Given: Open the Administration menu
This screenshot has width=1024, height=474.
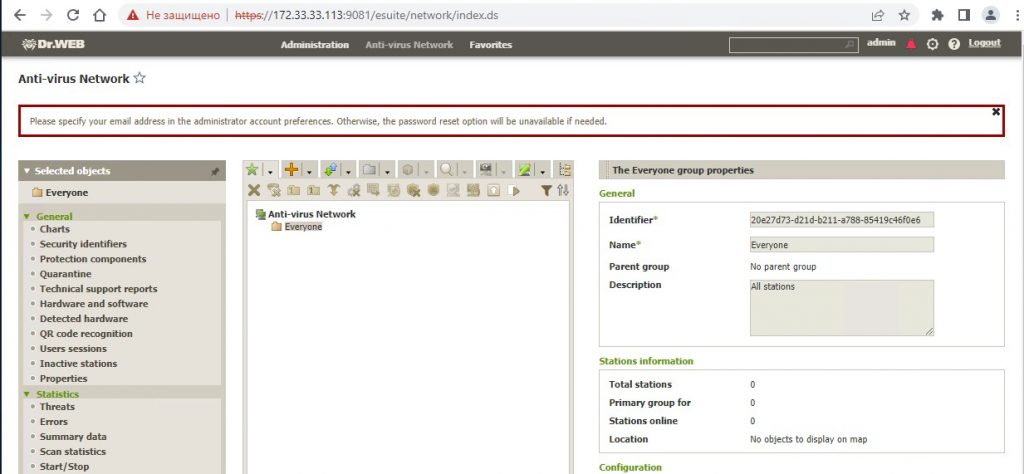Looking at the screenshot, I should coord(314,44).
